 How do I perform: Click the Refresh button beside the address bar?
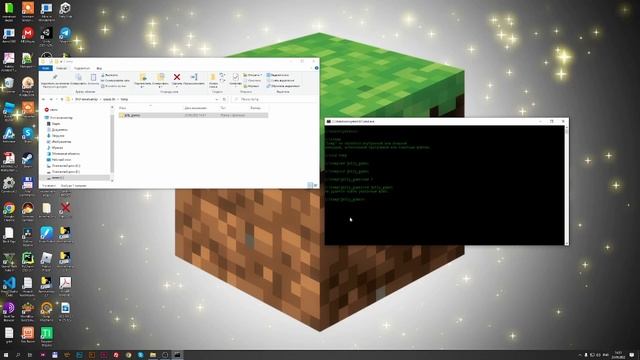[x=224, y=99]
